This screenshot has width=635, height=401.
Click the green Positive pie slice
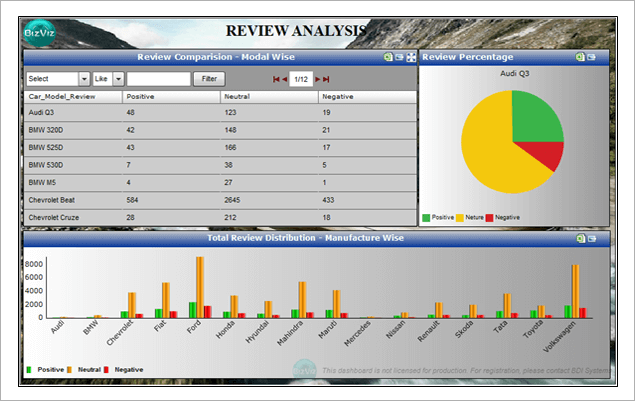tap(535, 119)
